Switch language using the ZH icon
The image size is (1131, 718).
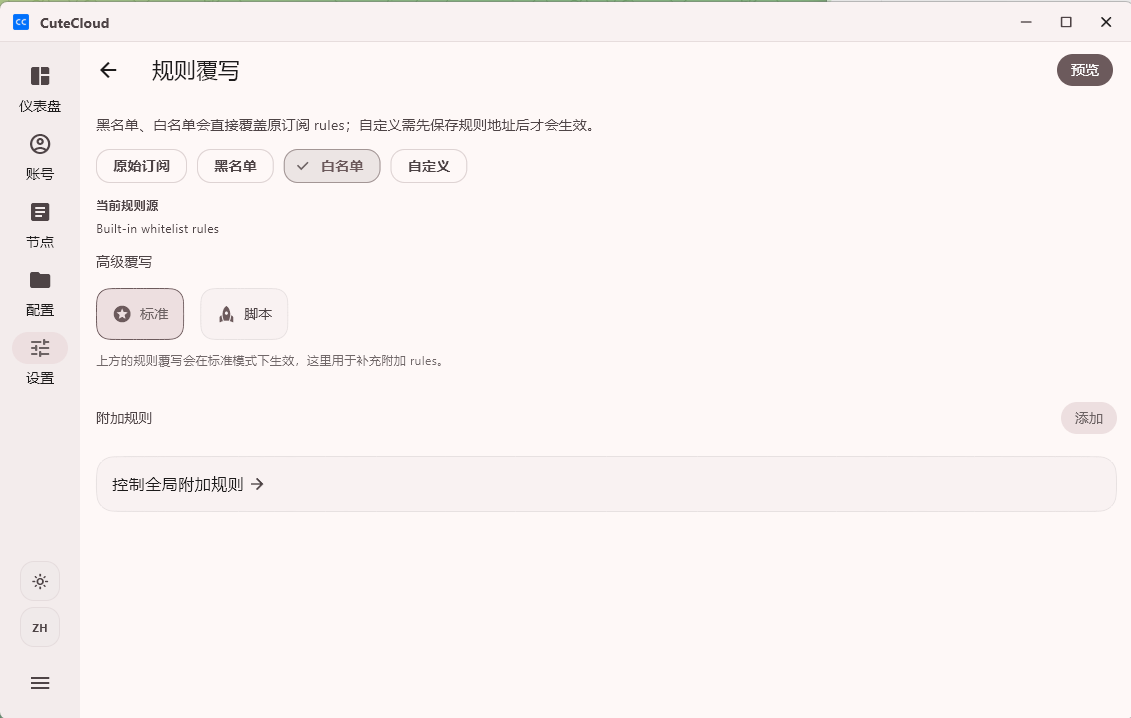point(39,627)
